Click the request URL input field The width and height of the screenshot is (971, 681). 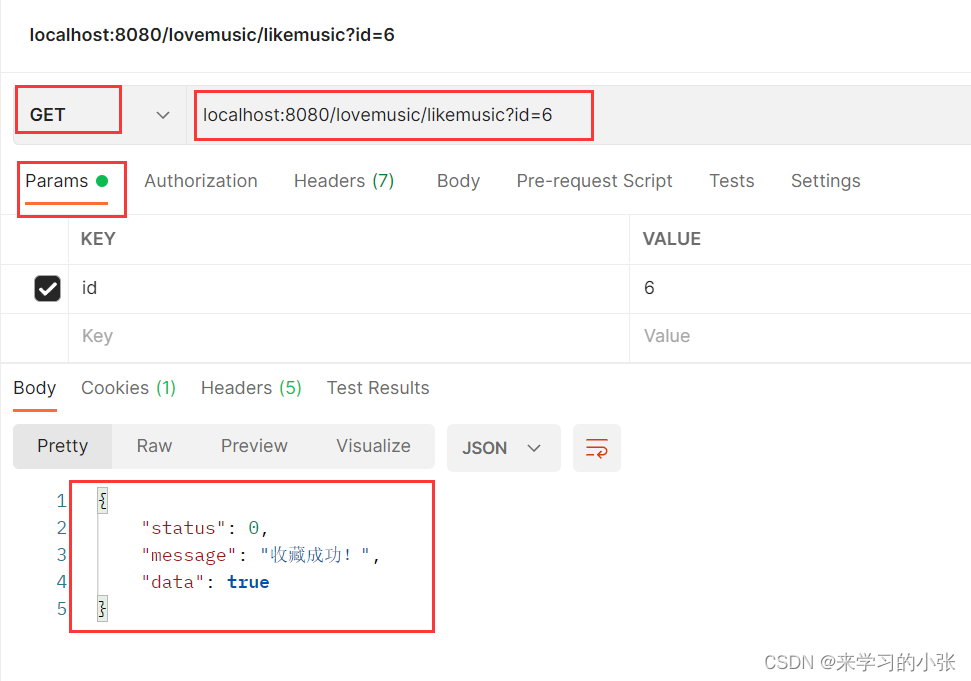click(x=579, y=115)
